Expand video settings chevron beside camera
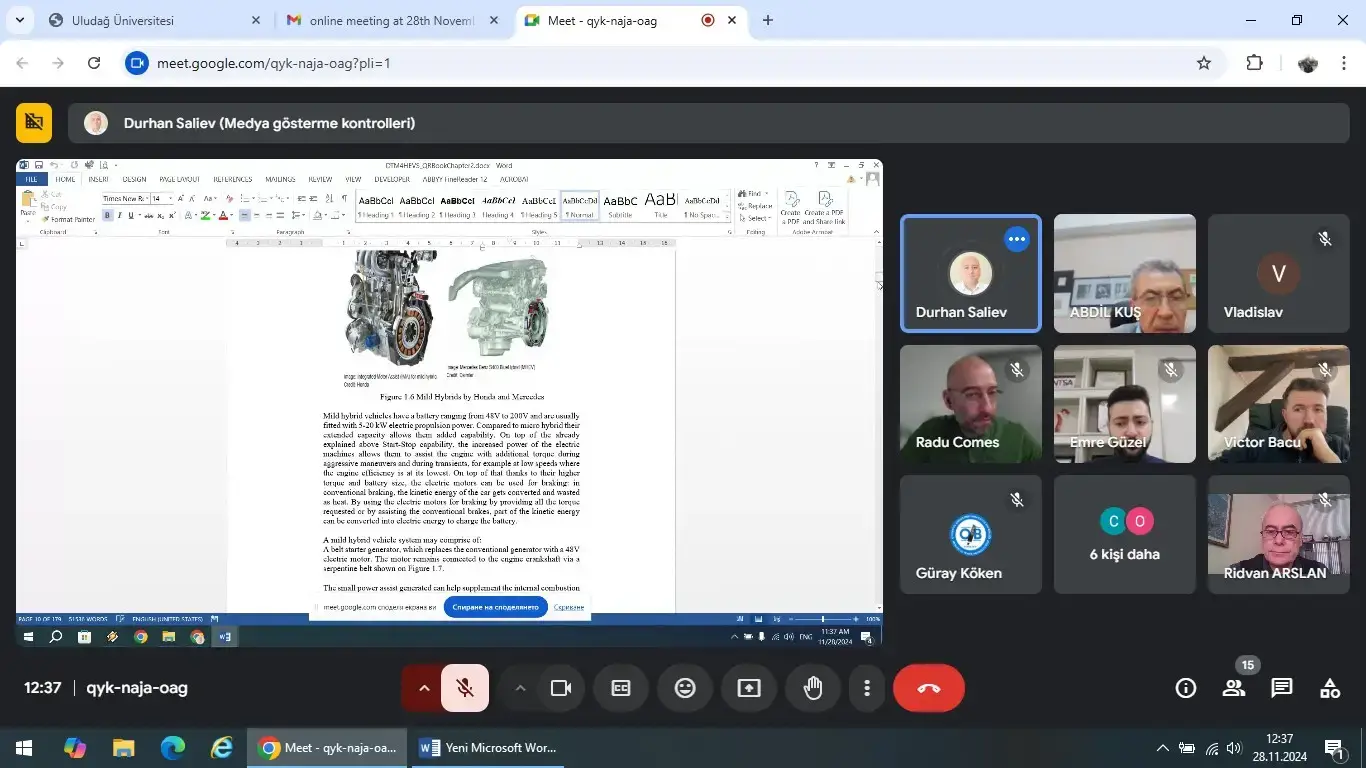This screenshot has height=768, width=1366. coord(520,688)
